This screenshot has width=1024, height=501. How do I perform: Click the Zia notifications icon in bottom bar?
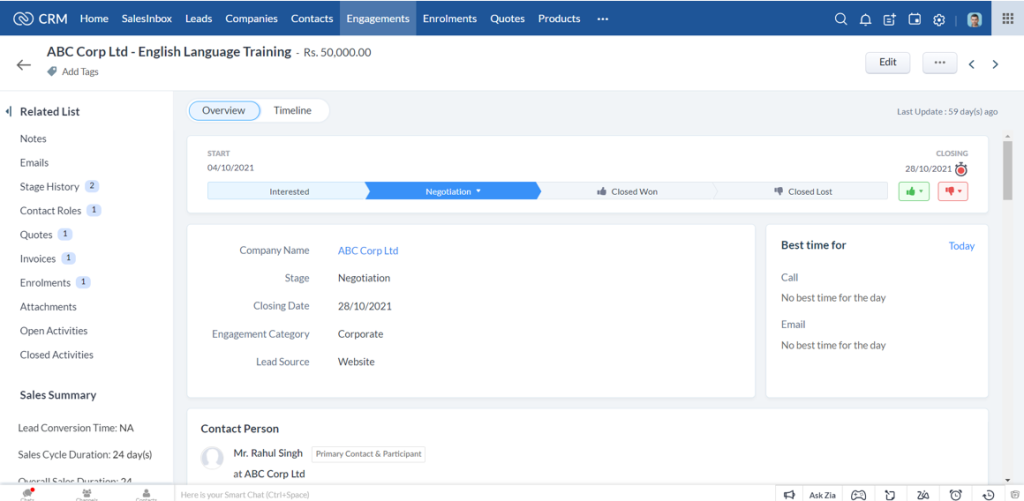[923, 495]
